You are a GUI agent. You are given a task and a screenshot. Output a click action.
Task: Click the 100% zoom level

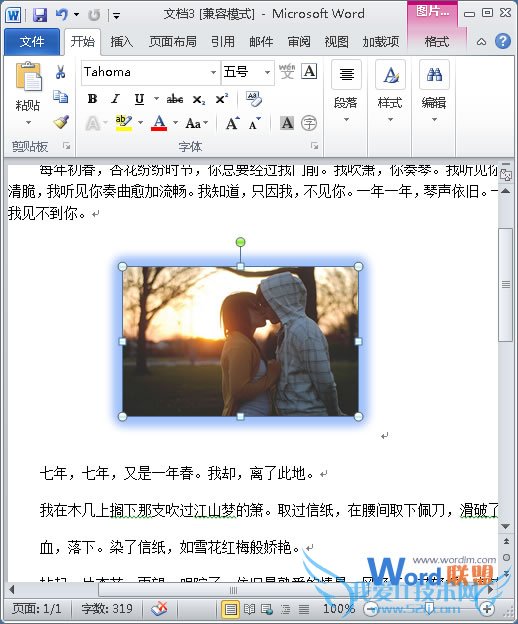coord(339,608)
